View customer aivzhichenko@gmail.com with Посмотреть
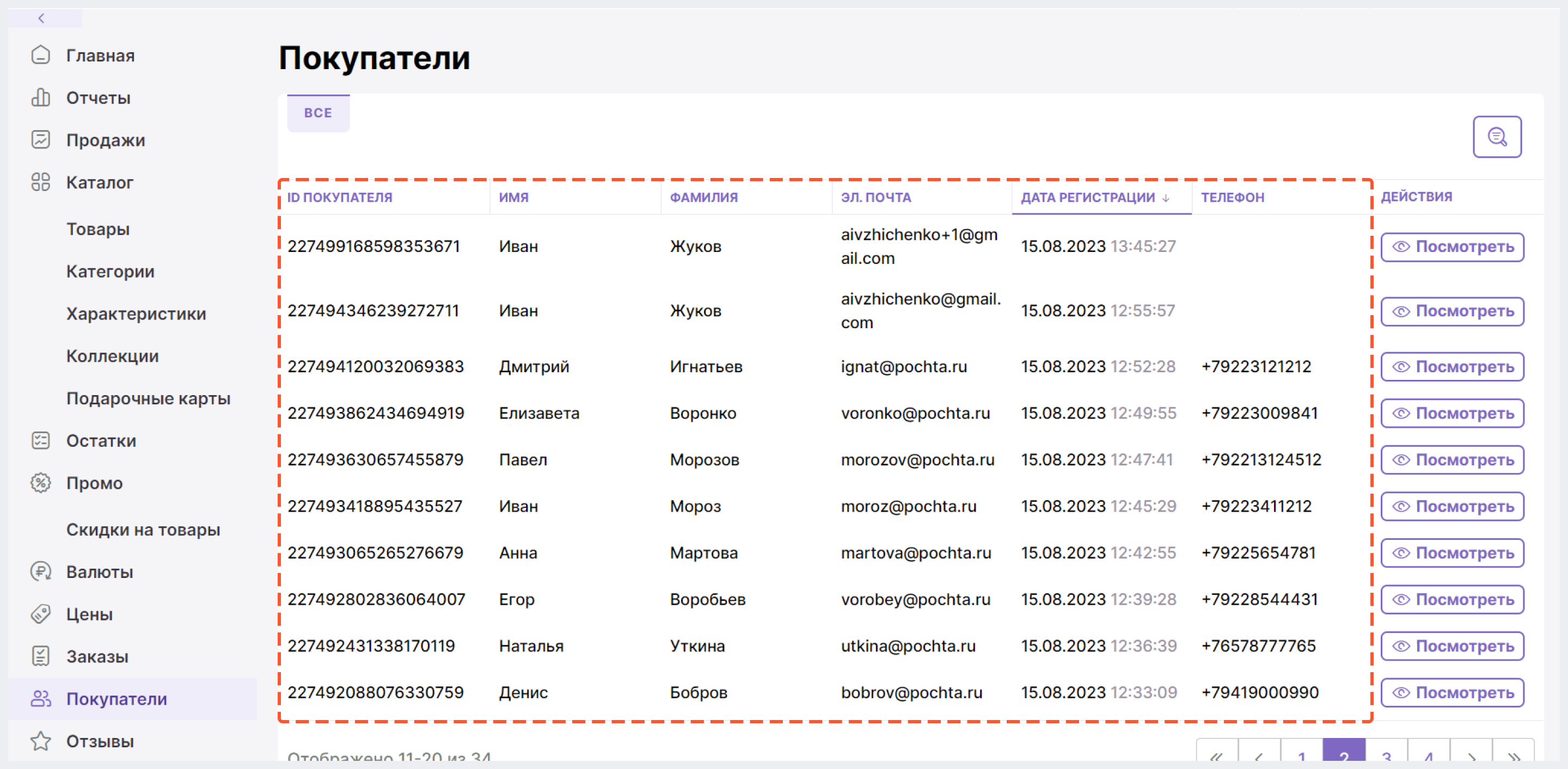 (x=1453, y=311)
